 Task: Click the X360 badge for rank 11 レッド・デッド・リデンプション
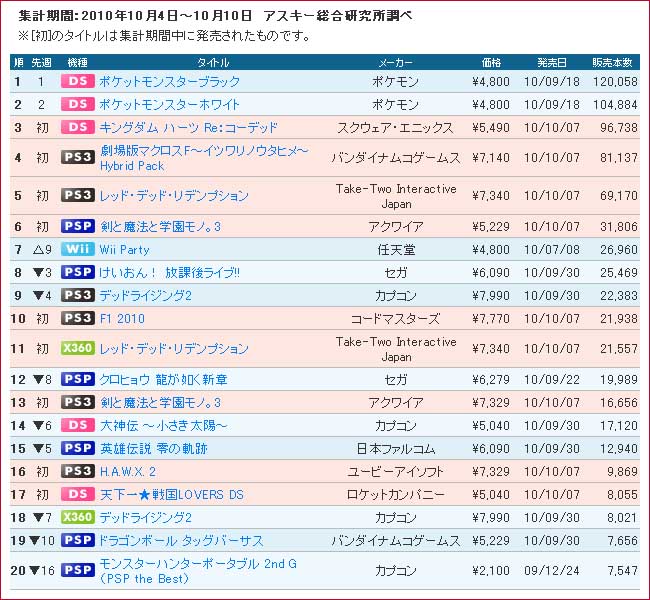(x=78, y=348)
